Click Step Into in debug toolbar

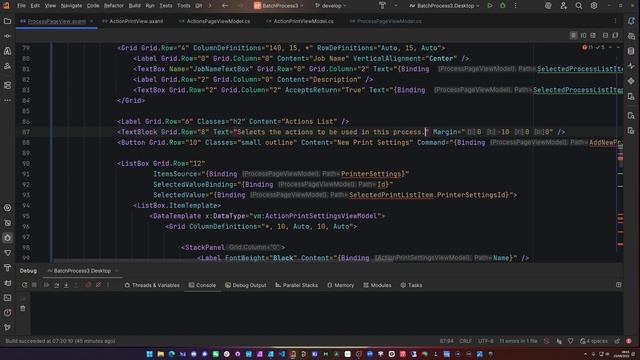point(66,285)
